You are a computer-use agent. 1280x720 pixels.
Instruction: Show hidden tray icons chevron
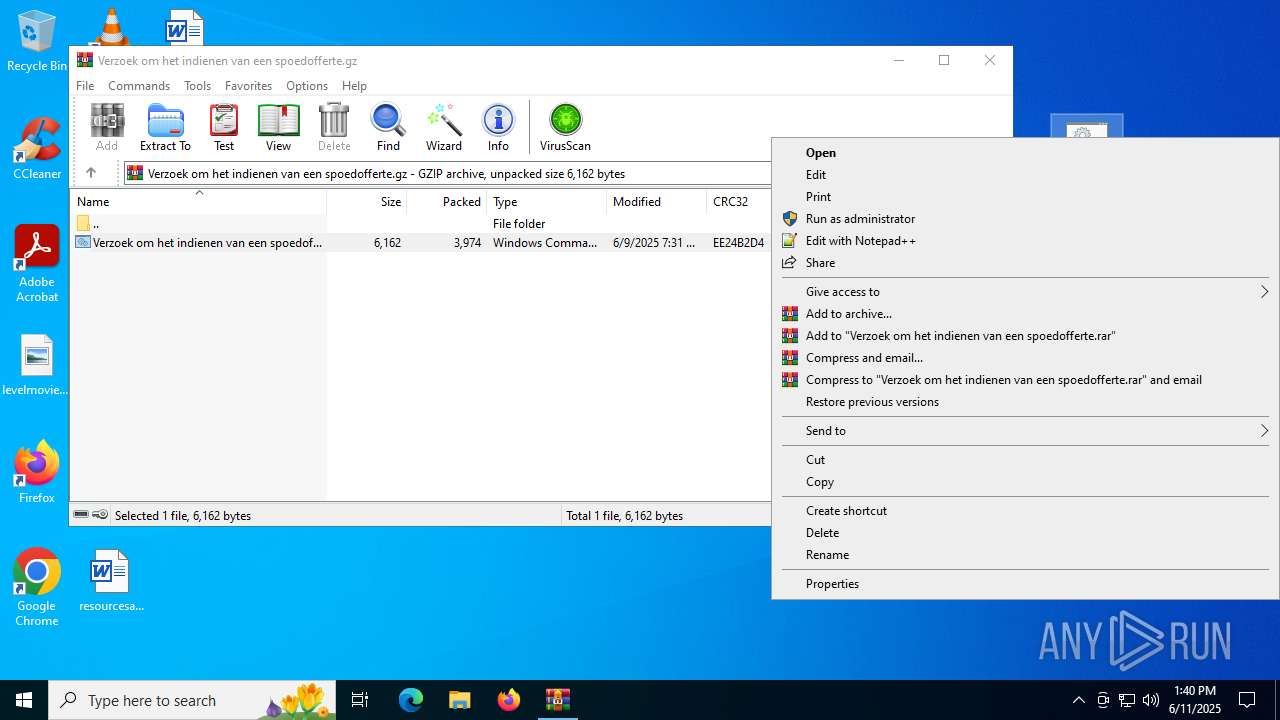point(1078,700)
